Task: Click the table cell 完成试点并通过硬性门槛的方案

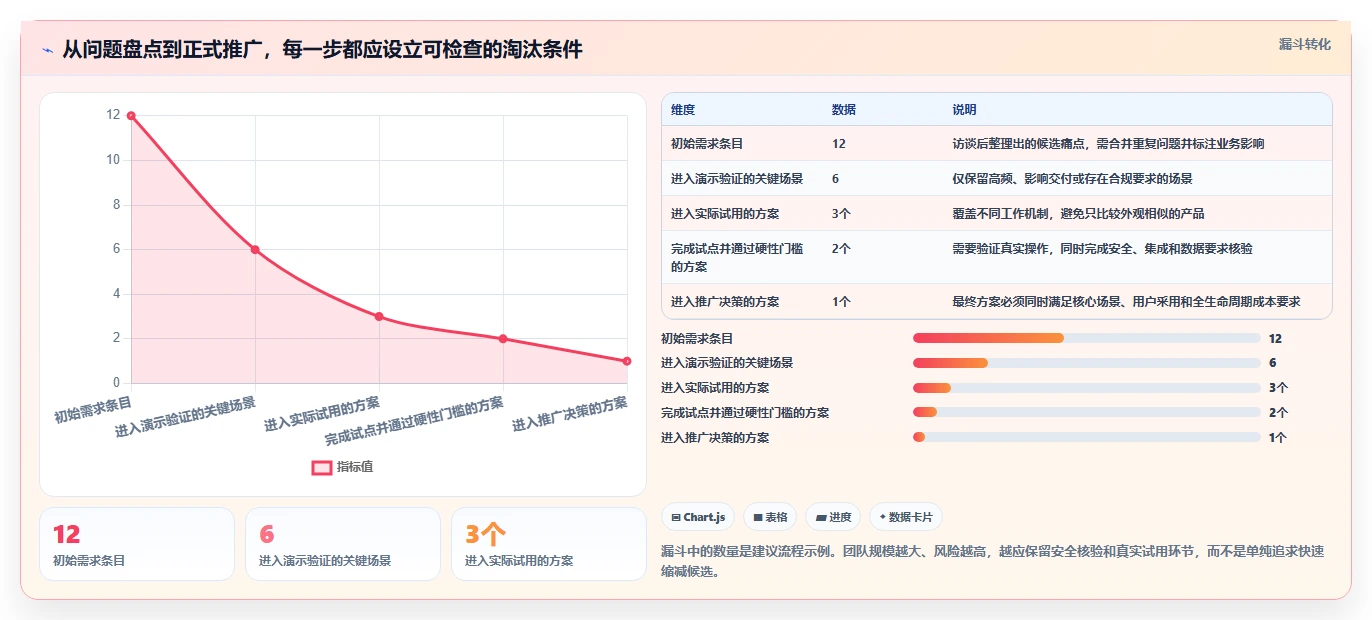Action: [x=737, y=258]
